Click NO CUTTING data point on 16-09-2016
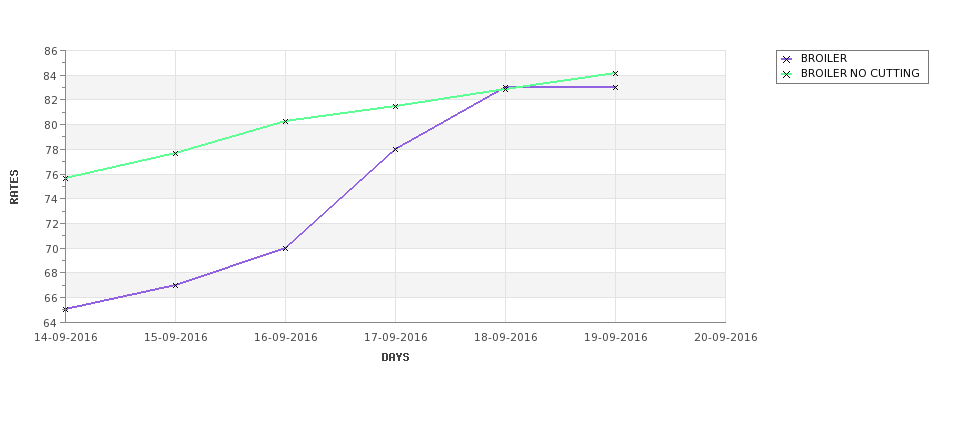This screenshot has width=975, height=429. [x=285, y=121]
